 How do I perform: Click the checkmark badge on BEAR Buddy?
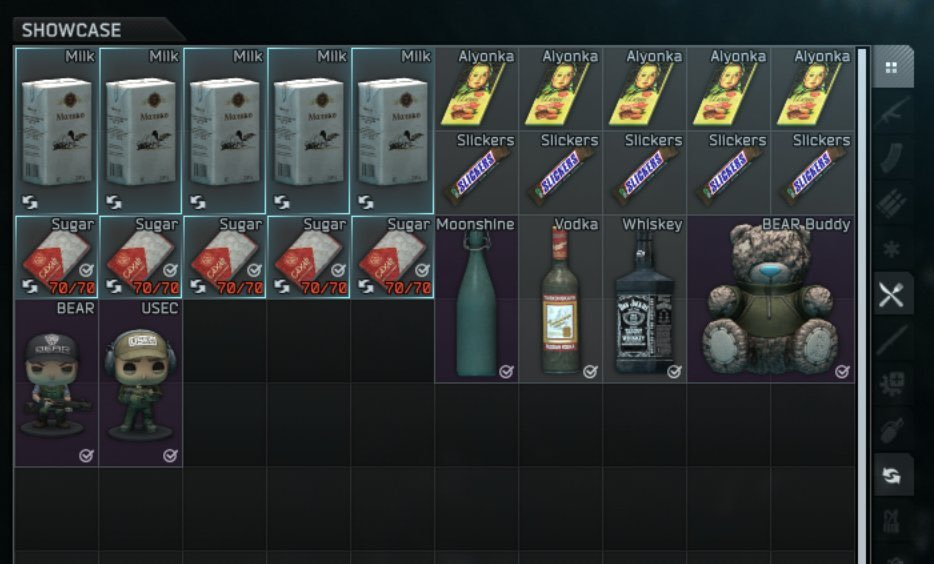click(x=842, y=372)
